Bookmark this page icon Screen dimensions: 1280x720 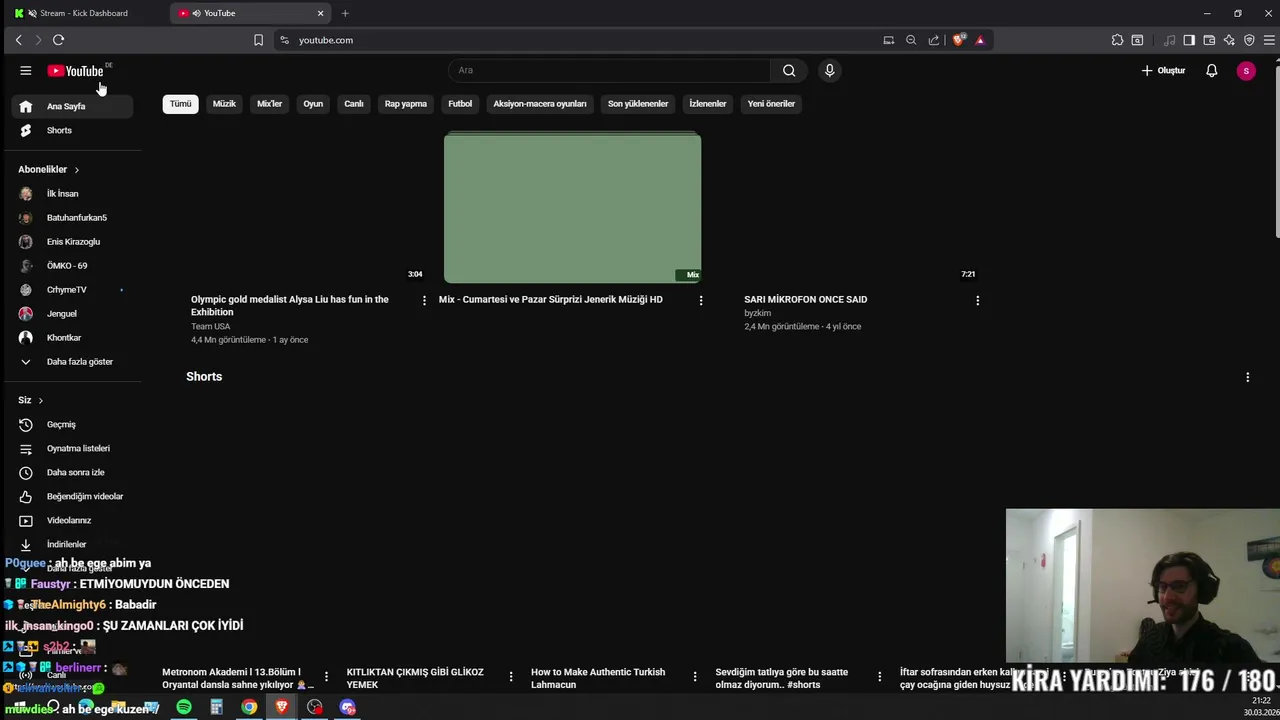[258, 40]
